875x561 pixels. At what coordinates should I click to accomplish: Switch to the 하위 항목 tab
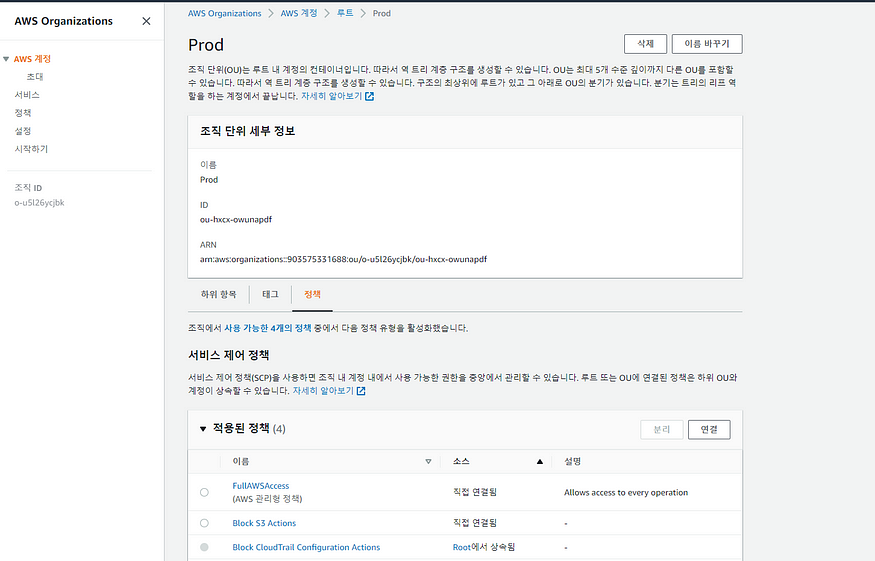(x=218, y=294)
